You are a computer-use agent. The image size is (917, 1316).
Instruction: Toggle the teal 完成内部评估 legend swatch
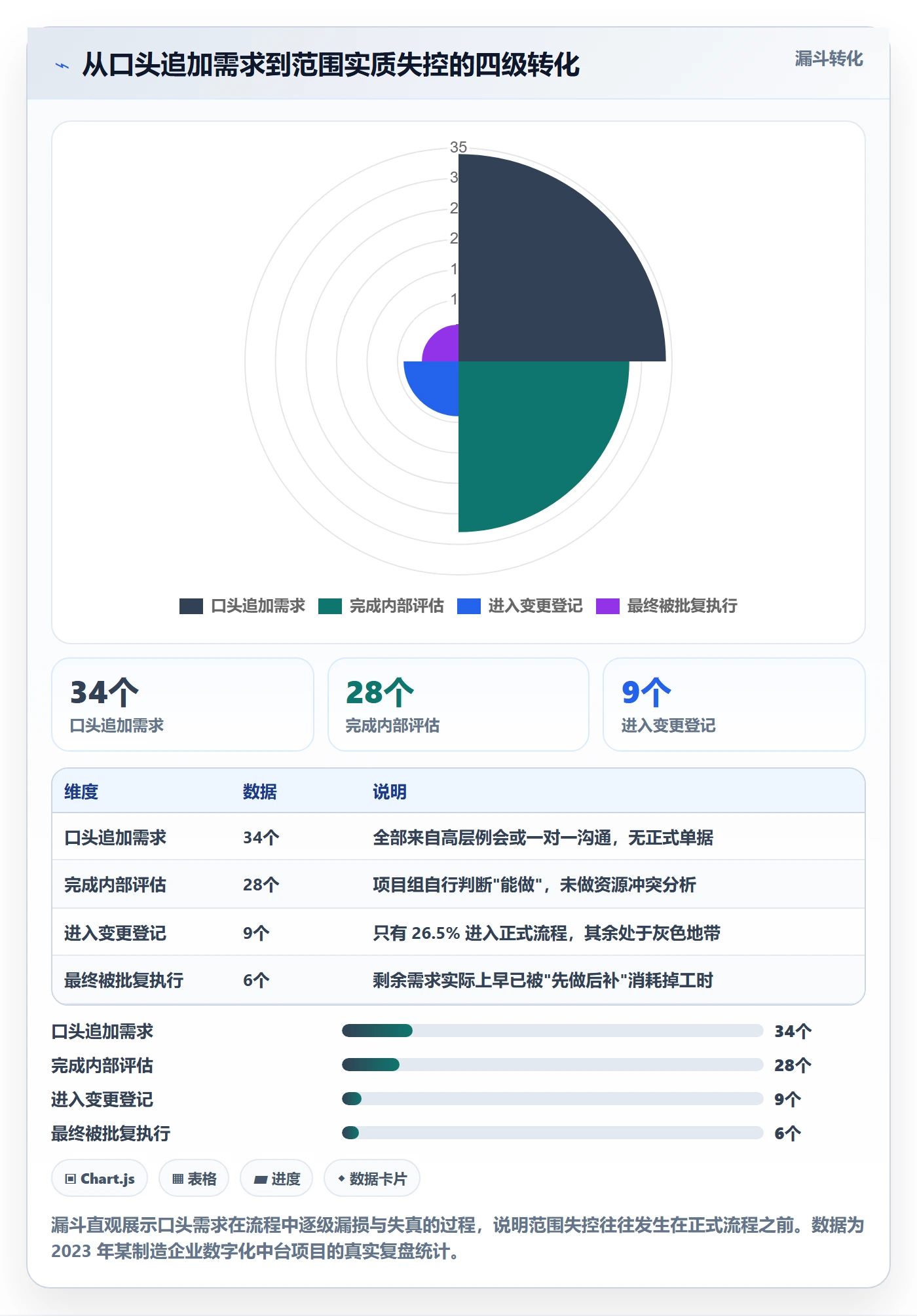pos(330,606)
